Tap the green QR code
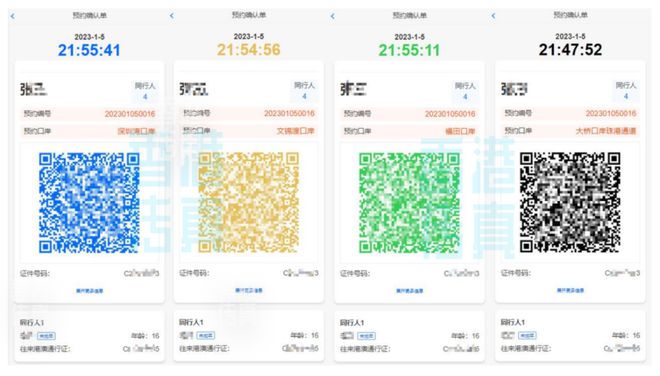The image size is (660, 376). [409, 203]
